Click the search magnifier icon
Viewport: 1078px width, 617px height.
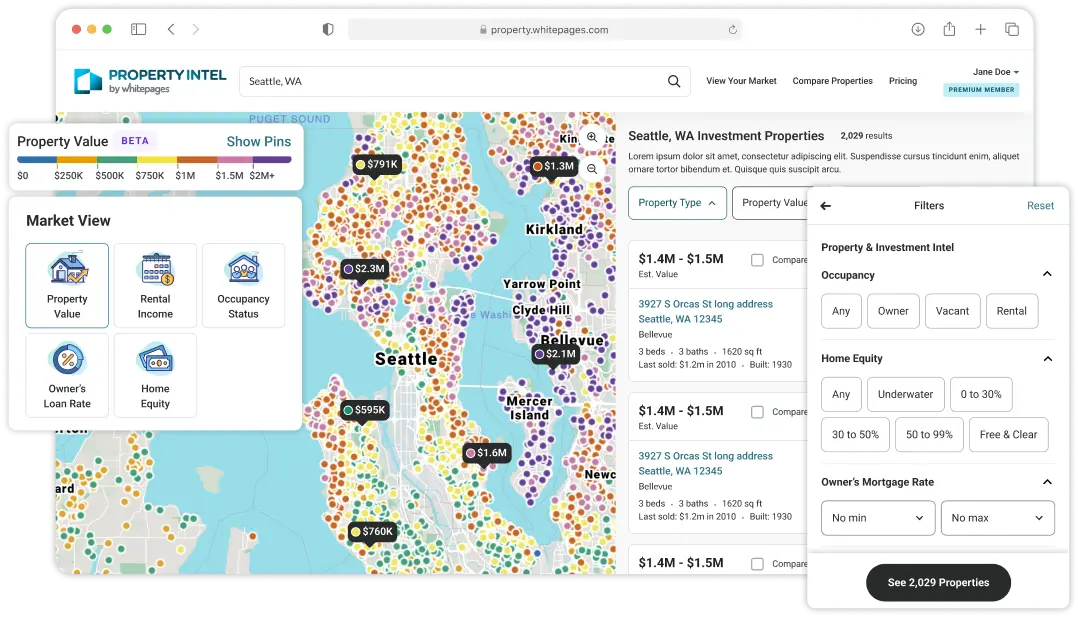click(674, 81)
